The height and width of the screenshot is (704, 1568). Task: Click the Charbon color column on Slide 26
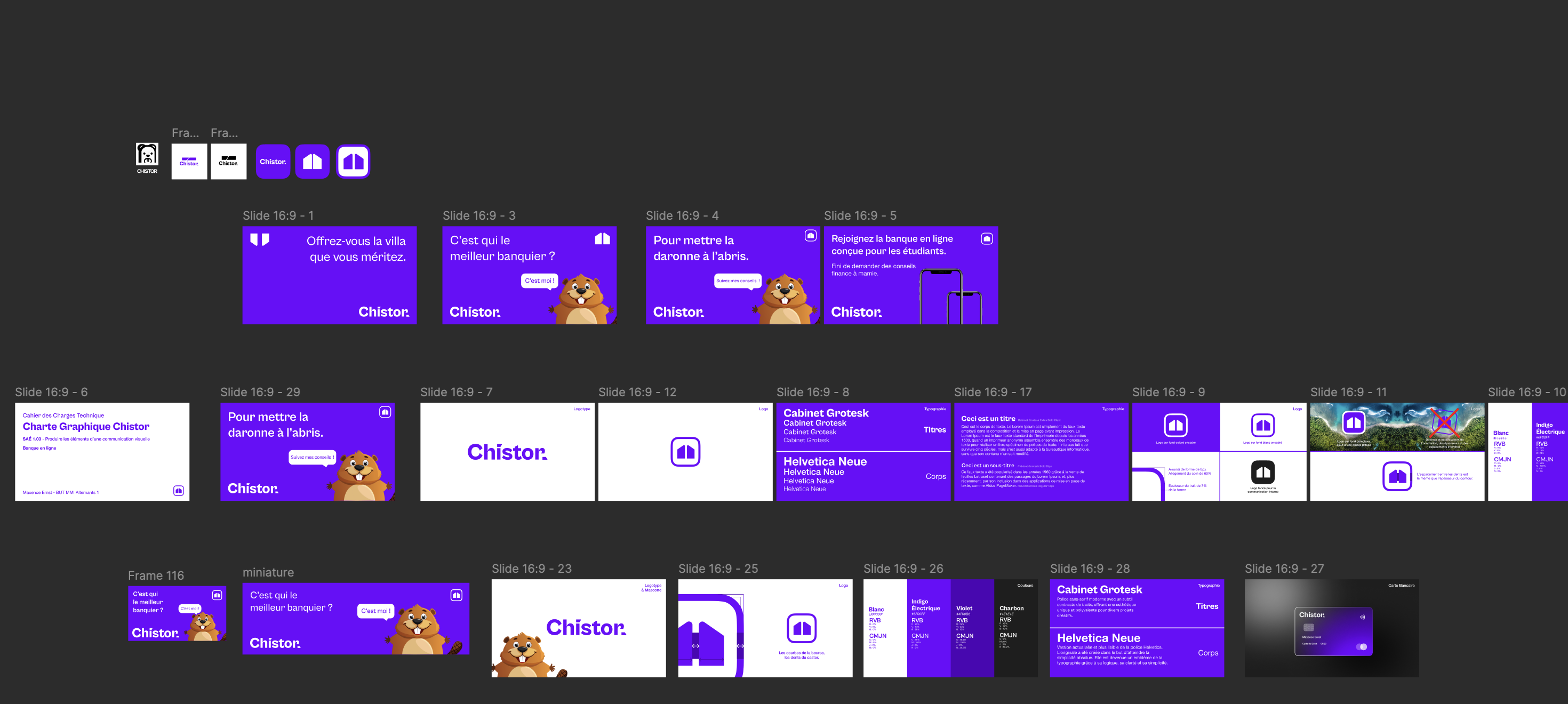(x=1015, y=628)
